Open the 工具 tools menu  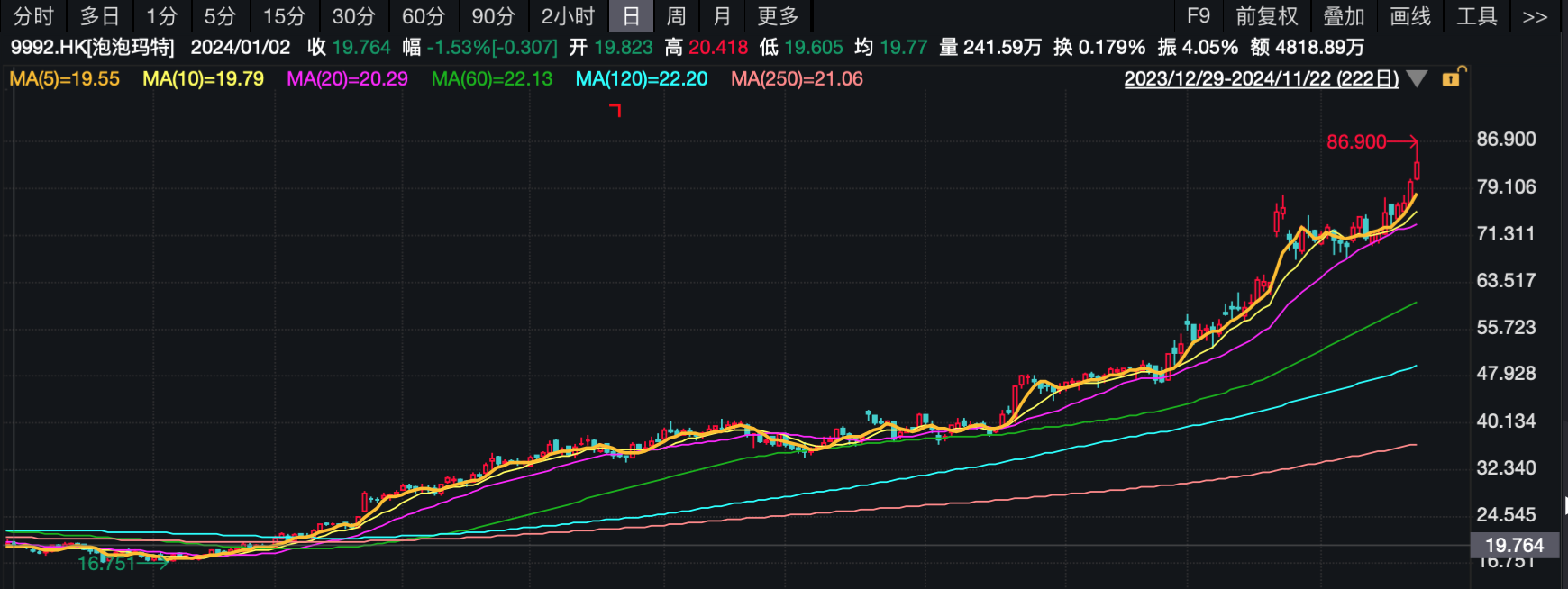(x=1477, y=16)
